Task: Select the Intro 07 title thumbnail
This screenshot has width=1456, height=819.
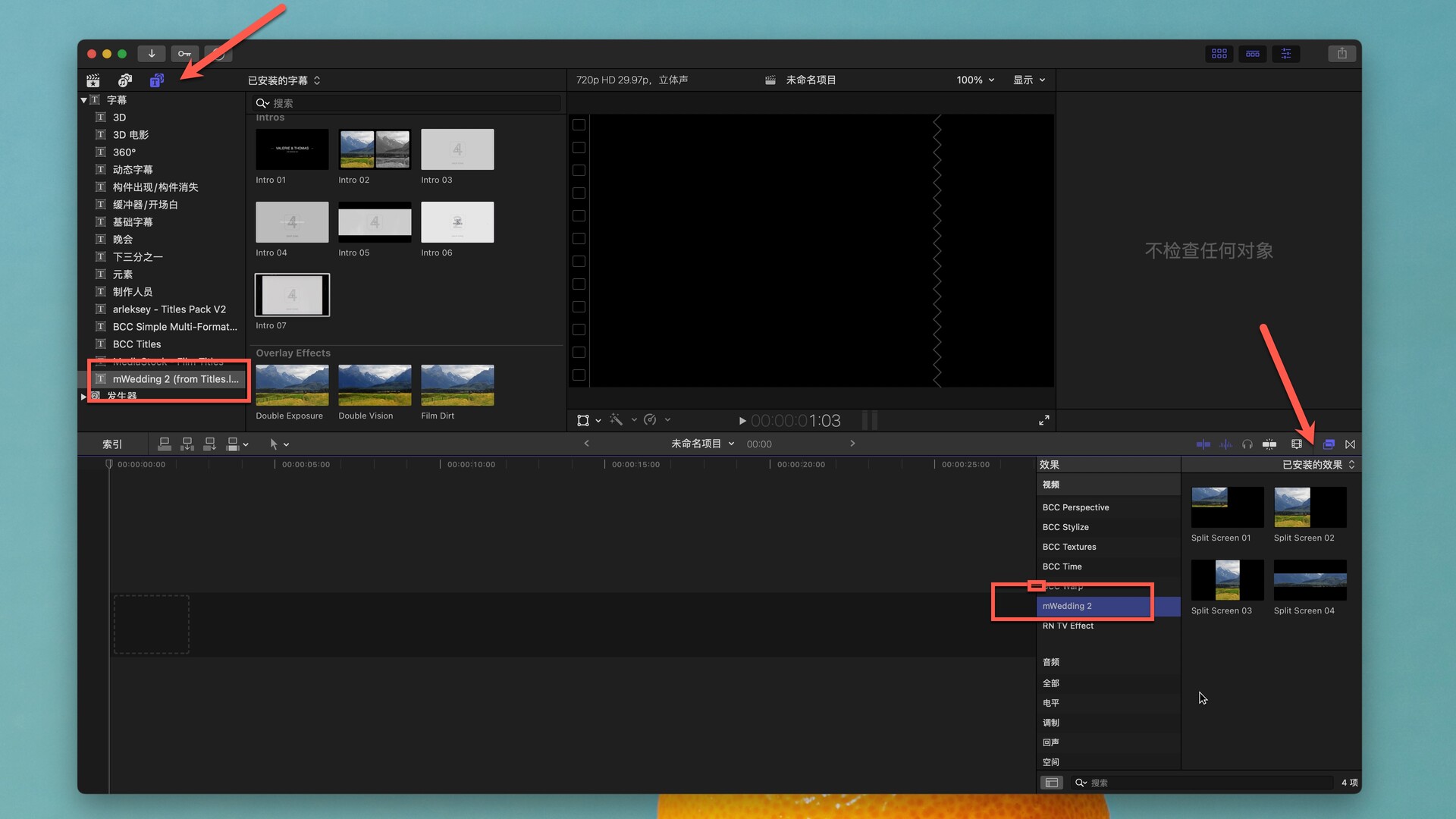Action: pos(292,295)
